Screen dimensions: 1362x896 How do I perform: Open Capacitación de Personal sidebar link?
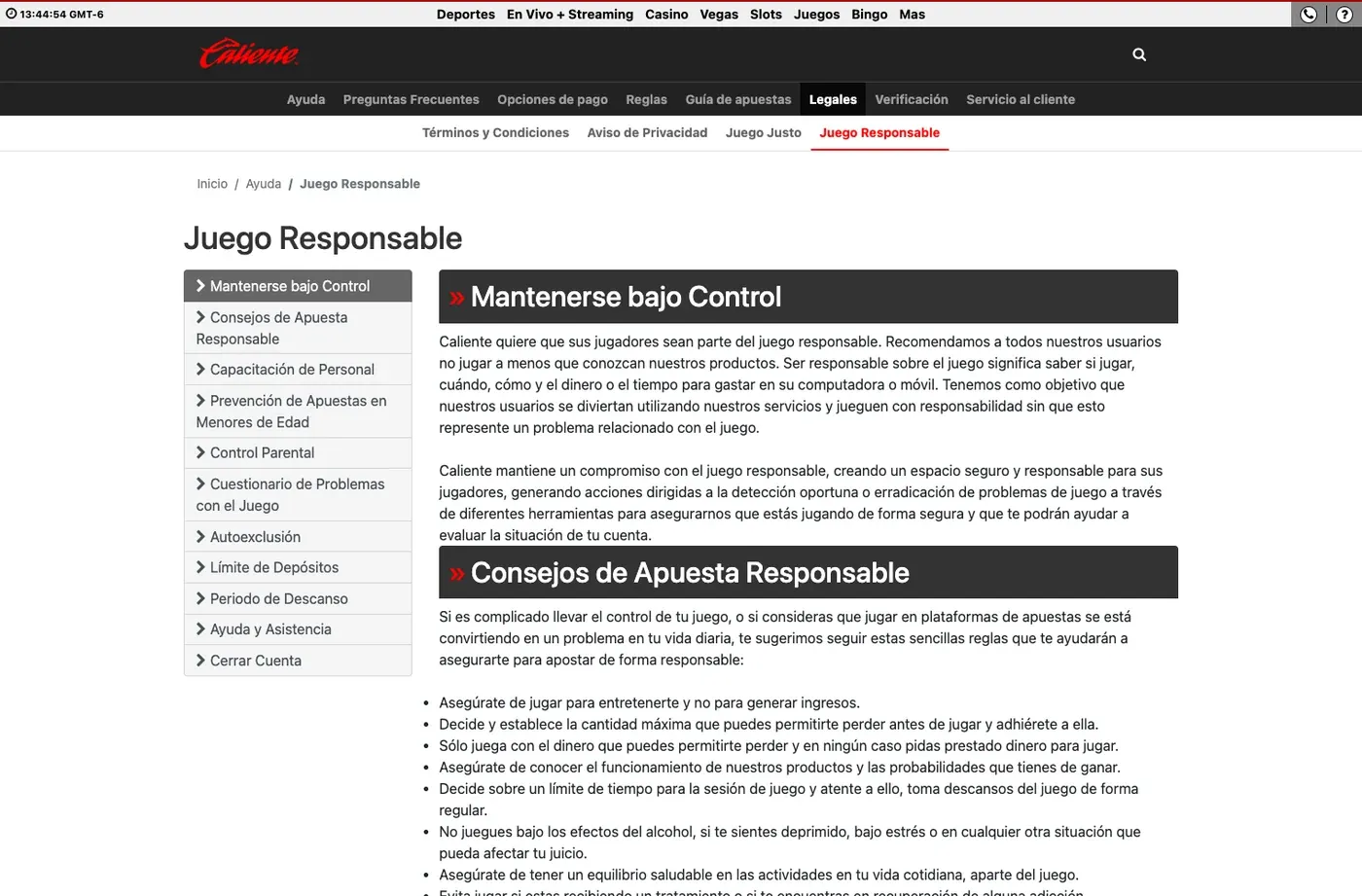298,369
